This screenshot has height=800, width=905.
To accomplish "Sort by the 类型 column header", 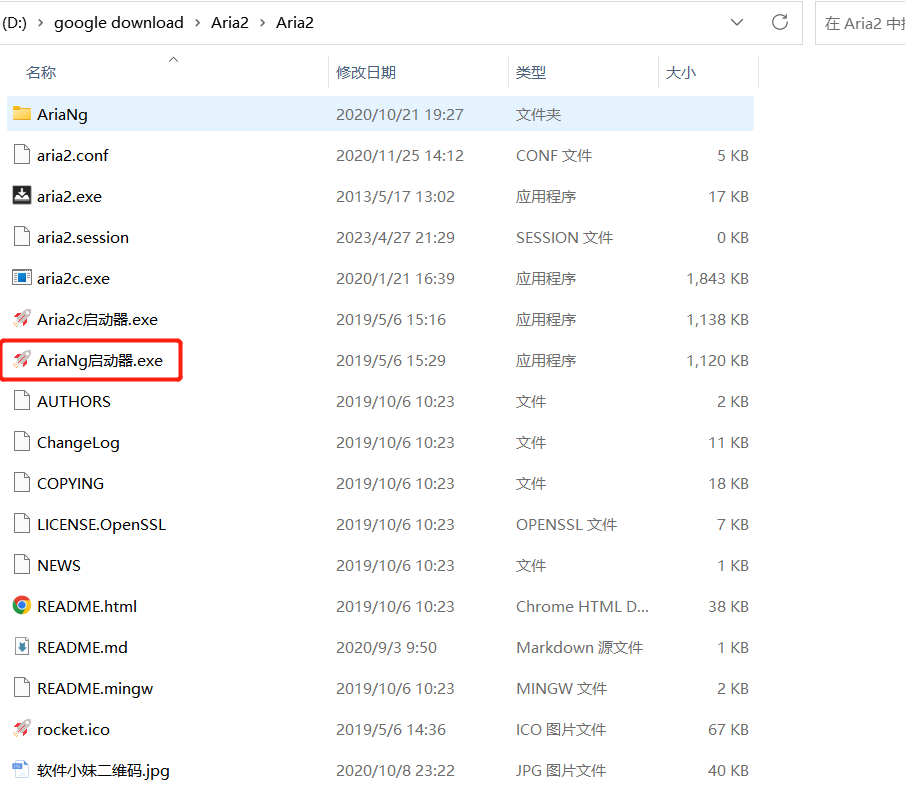I will (531, 72).
